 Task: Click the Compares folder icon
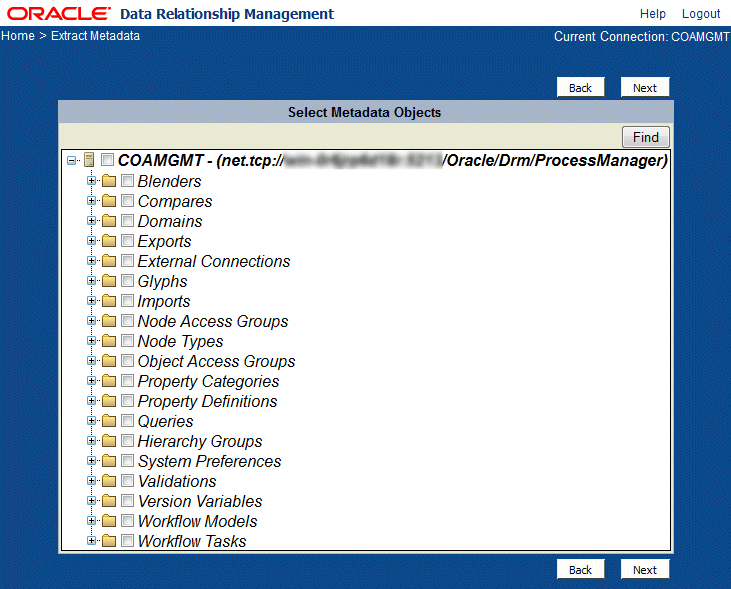(109, 201)
